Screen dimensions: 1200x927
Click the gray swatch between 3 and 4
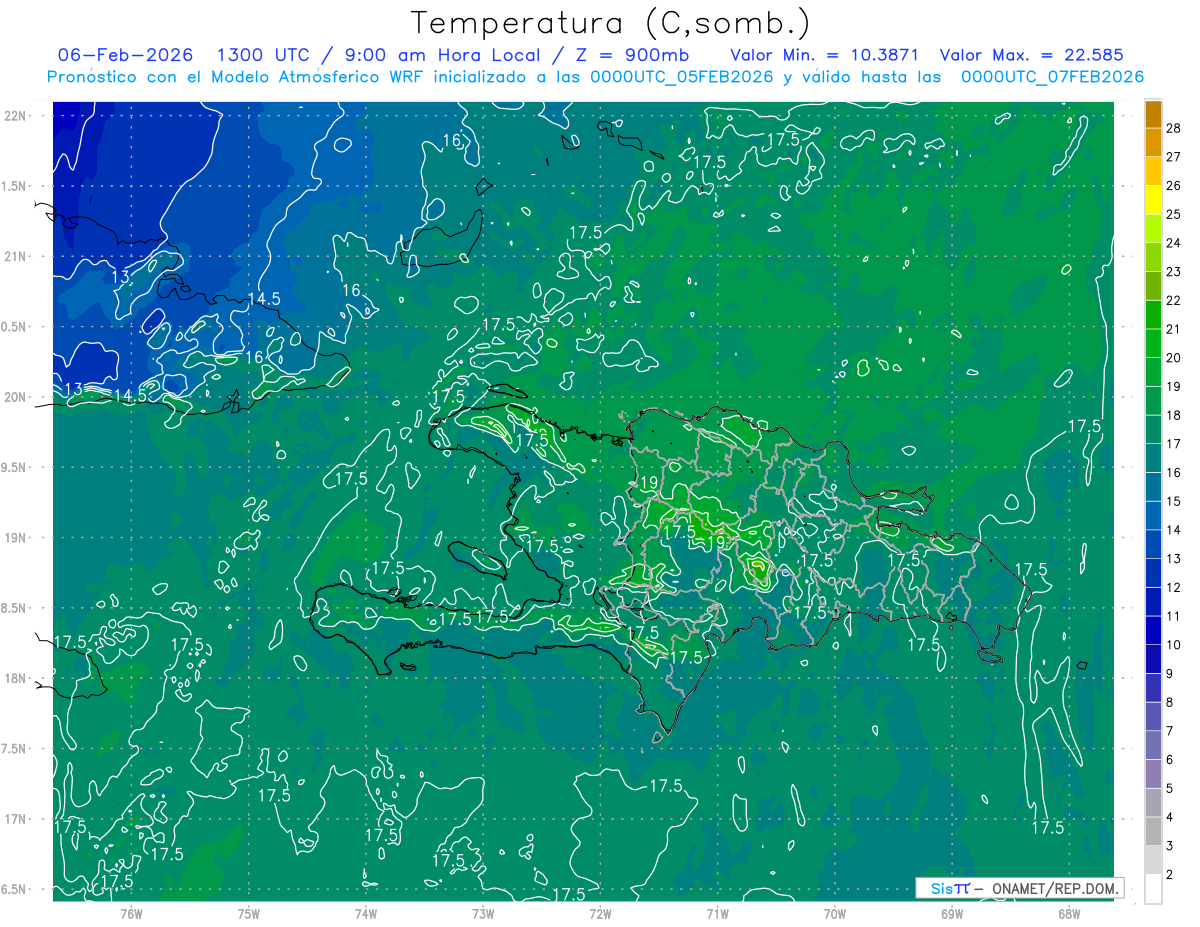(1153, 831)
